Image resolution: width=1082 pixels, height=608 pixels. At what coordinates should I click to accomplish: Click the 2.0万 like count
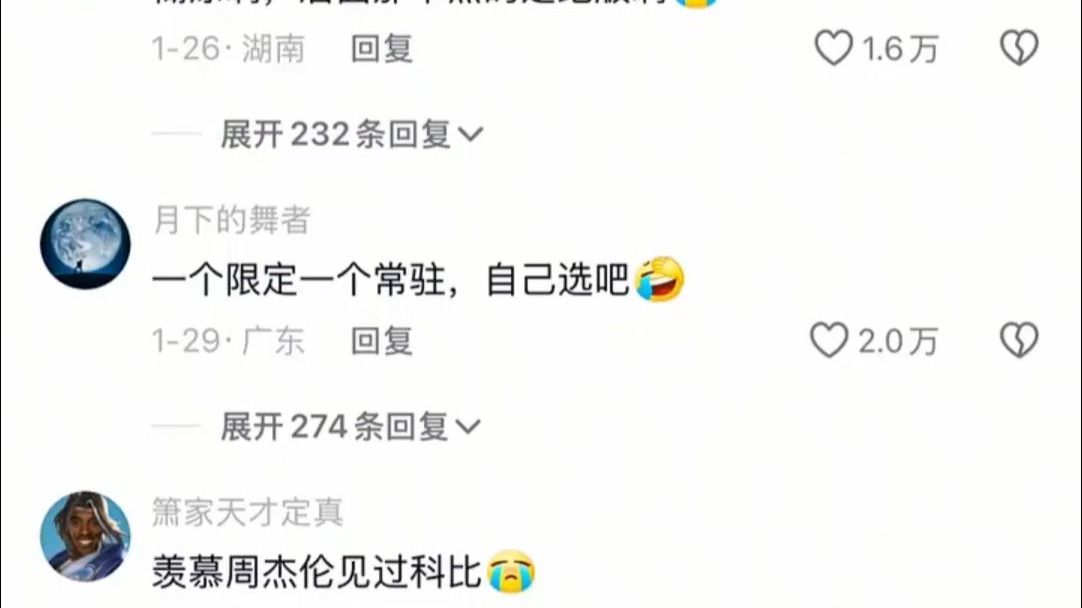(x=898, y=341)
